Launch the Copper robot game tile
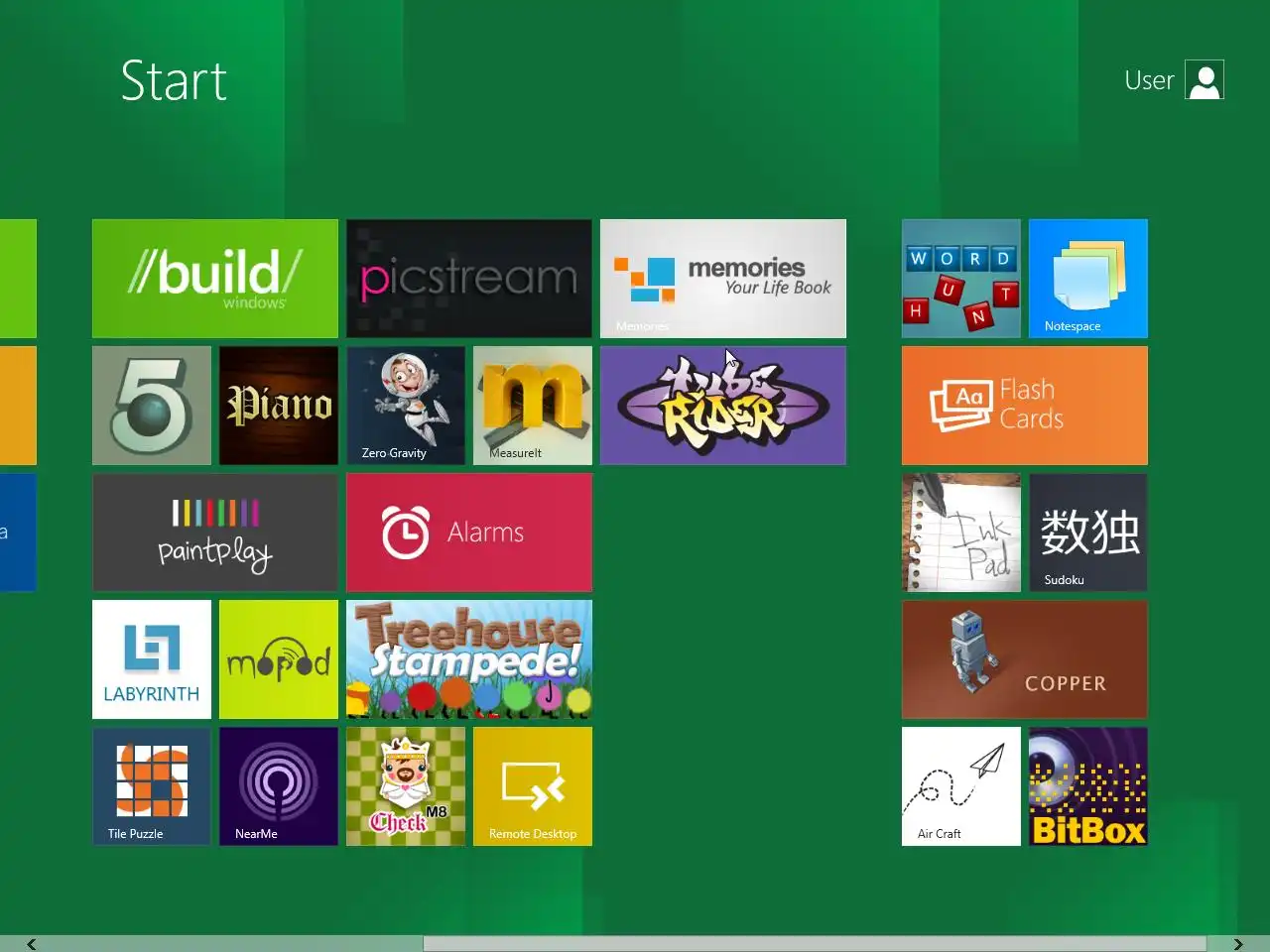 [x=1025, y=659]
